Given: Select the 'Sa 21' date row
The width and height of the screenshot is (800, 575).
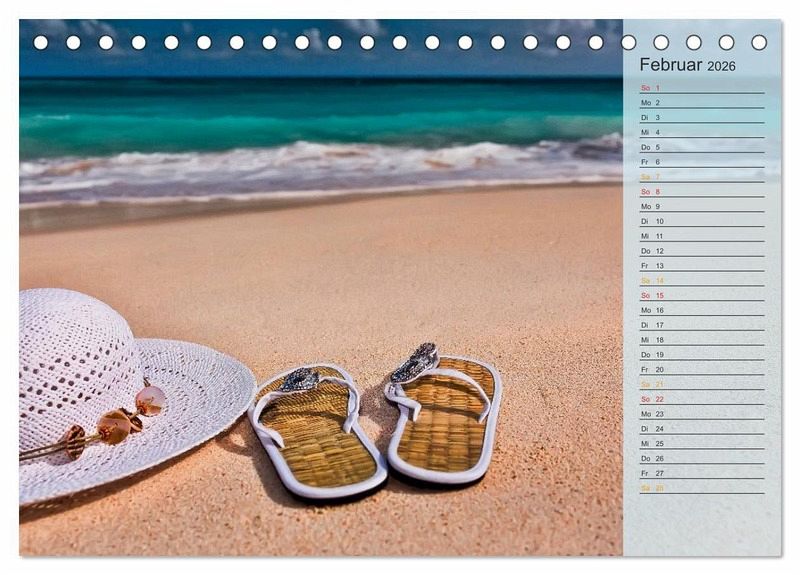Looking at the screenshot, I should 702,384.
